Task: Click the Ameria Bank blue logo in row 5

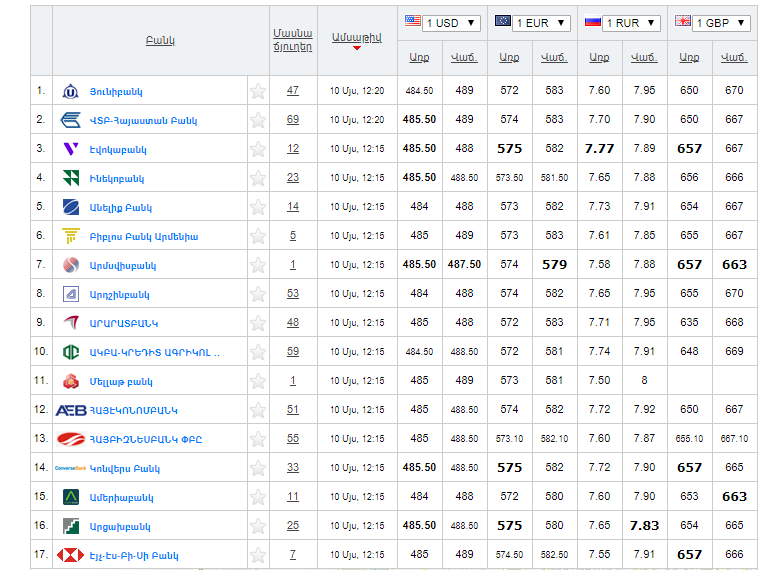Action: coord(71,207)
